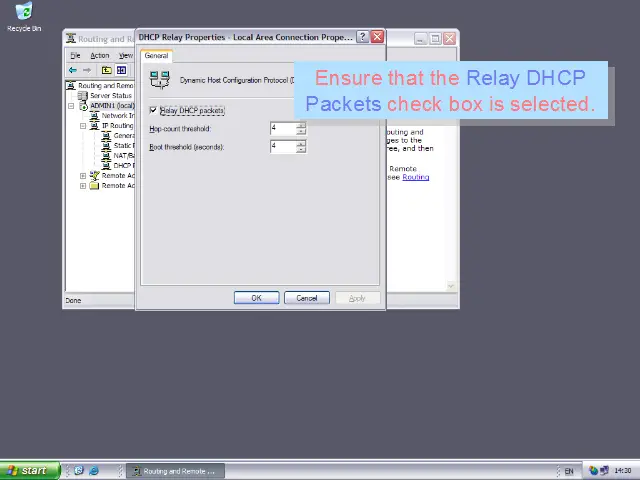Click the Back arrow in MMC toolbar

coord(73,70)
